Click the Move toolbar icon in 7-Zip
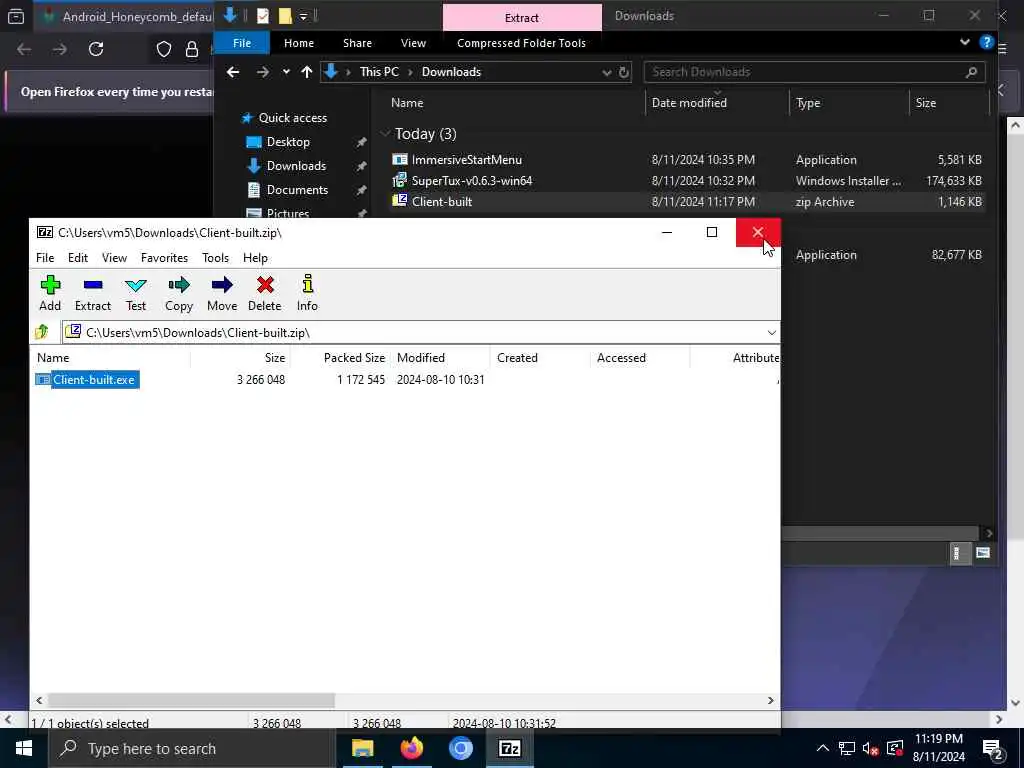The height and width of the screenshot is (768, 1024). [x=222, y=293]
